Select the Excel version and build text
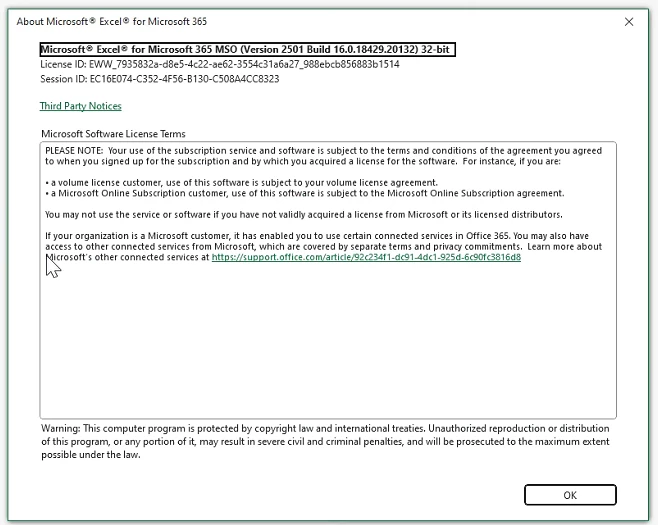The height and width of the screenshot is (525, 658). [x=248, y=50]
